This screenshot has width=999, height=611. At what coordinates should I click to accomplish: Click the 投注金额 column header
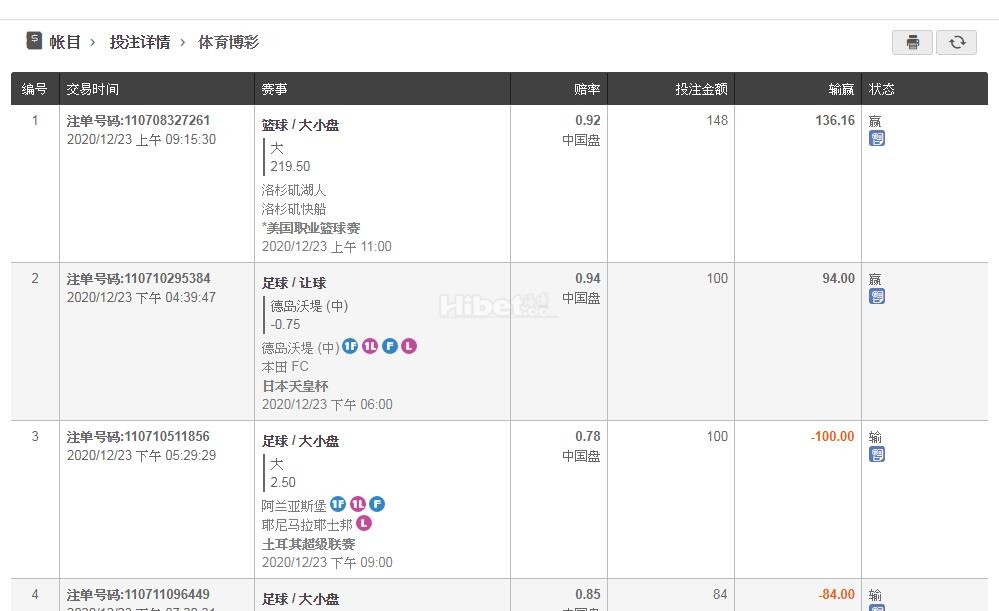point(701,89)
